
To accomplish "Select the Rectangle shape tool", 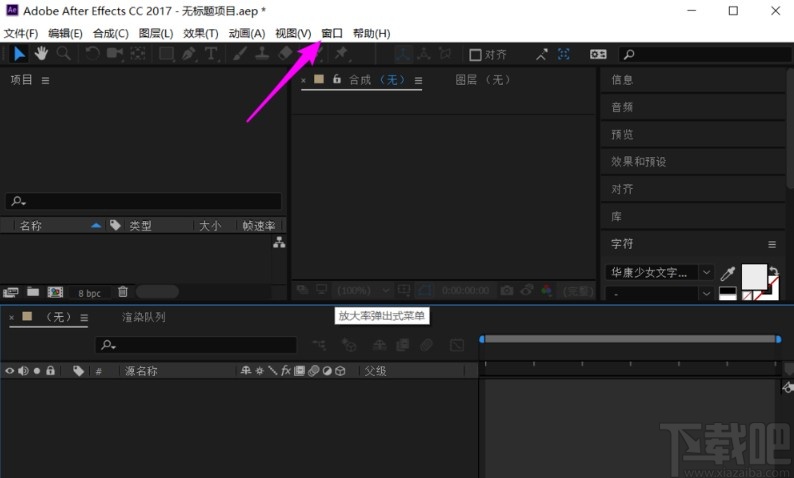I will click(167, 54).
